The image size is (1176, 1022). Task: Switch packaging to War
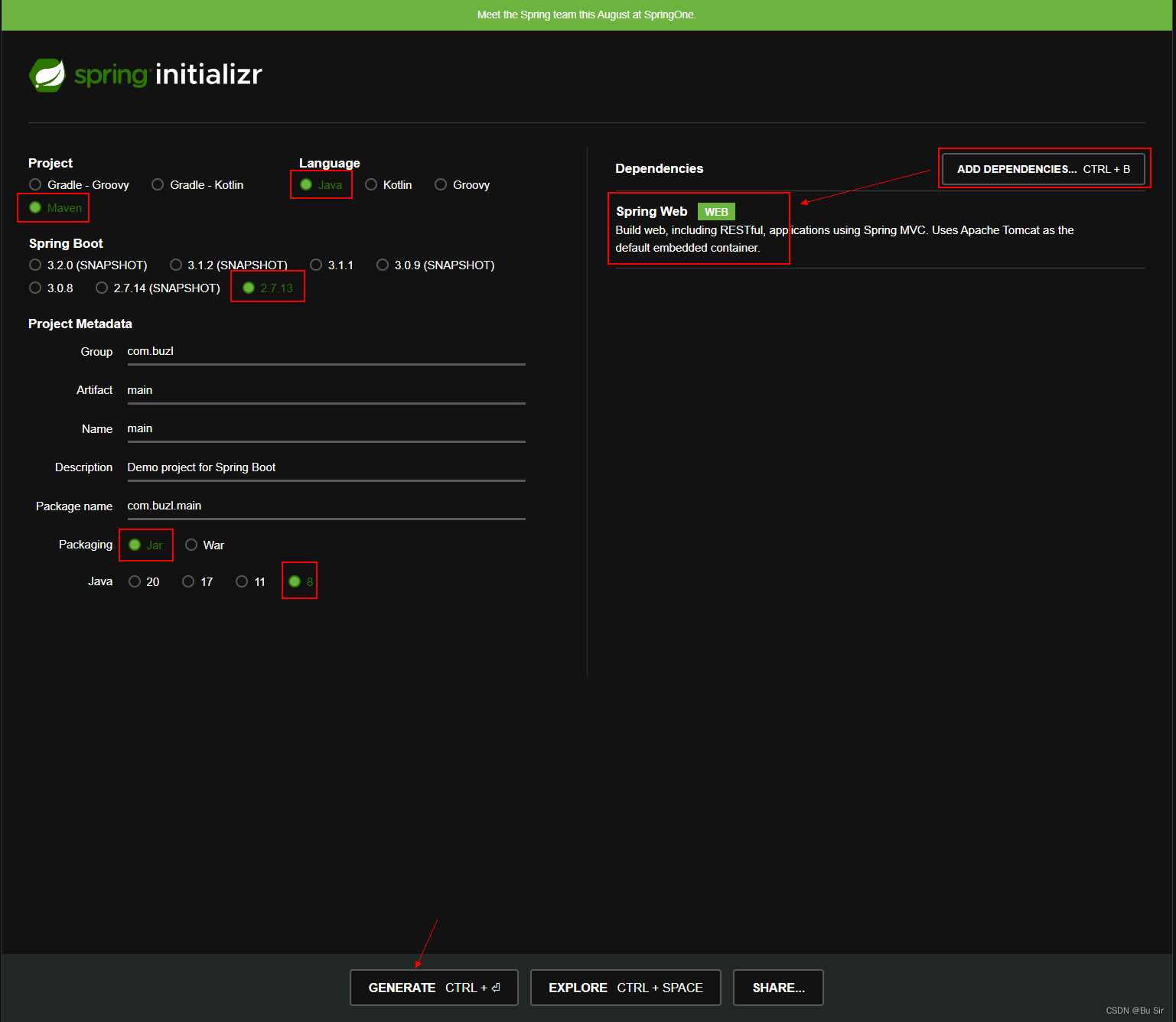191,544
